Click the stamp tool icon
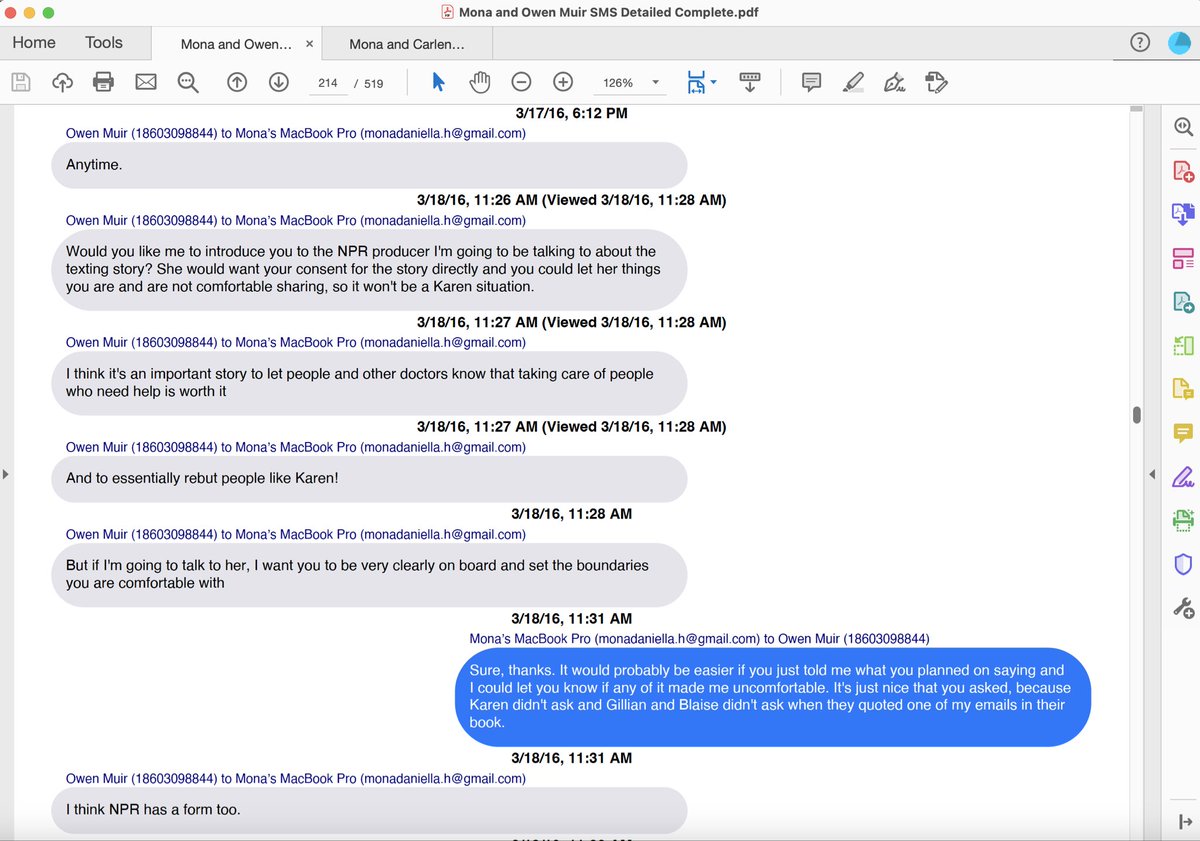 click(x=936, y=82)
